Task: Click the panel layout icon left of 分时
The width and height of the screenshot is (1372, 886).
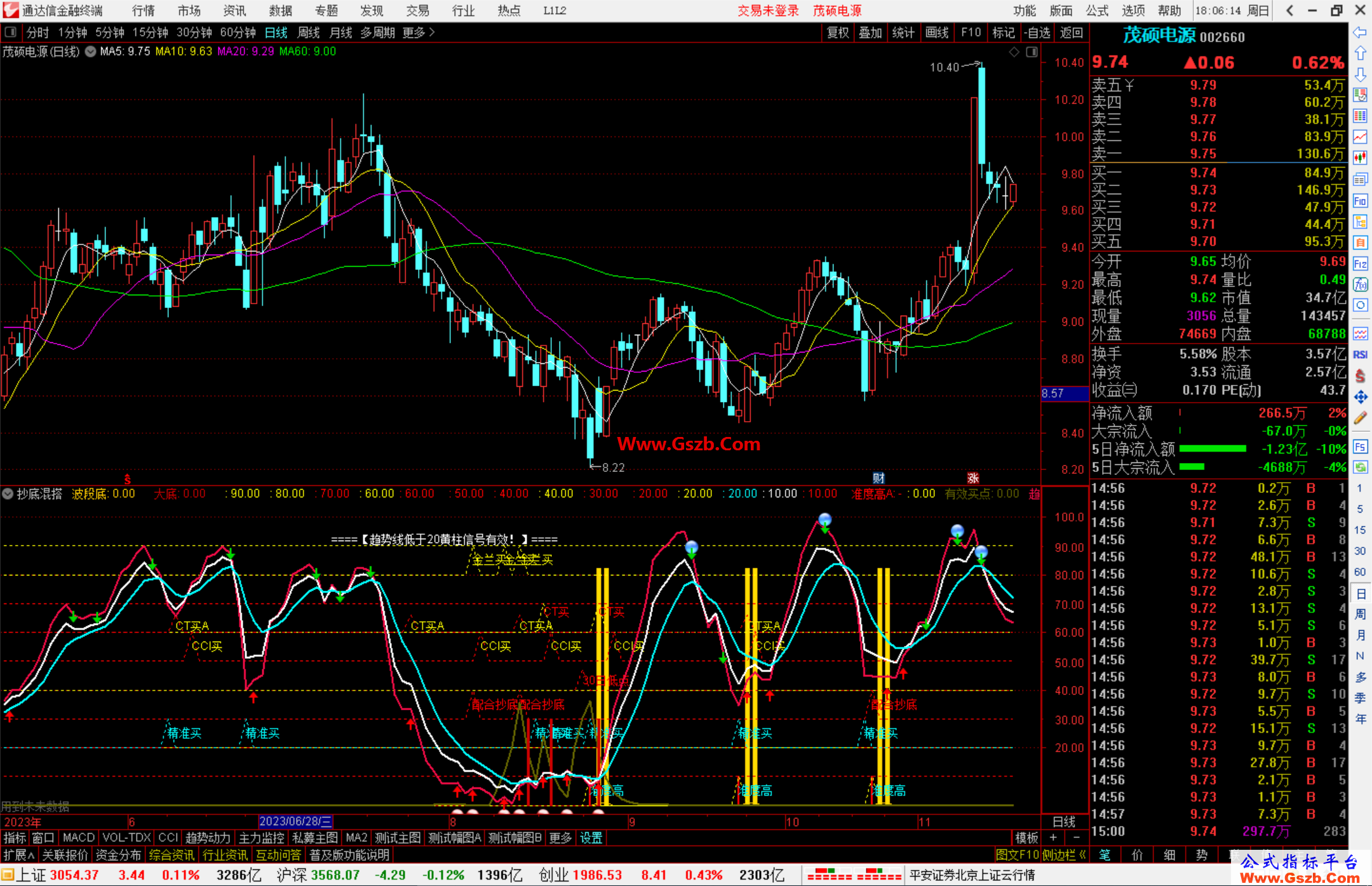Action: [x=11, y=32]
